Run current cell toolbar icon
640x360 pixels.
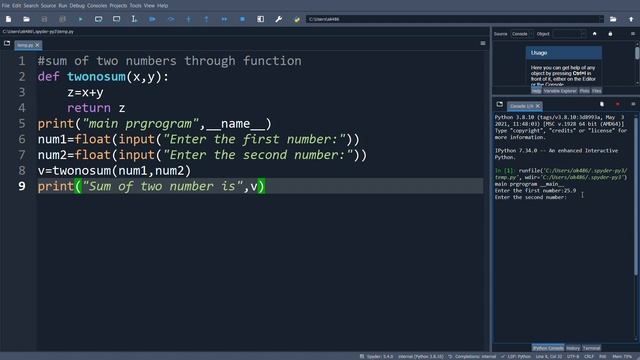coord(98,19)
